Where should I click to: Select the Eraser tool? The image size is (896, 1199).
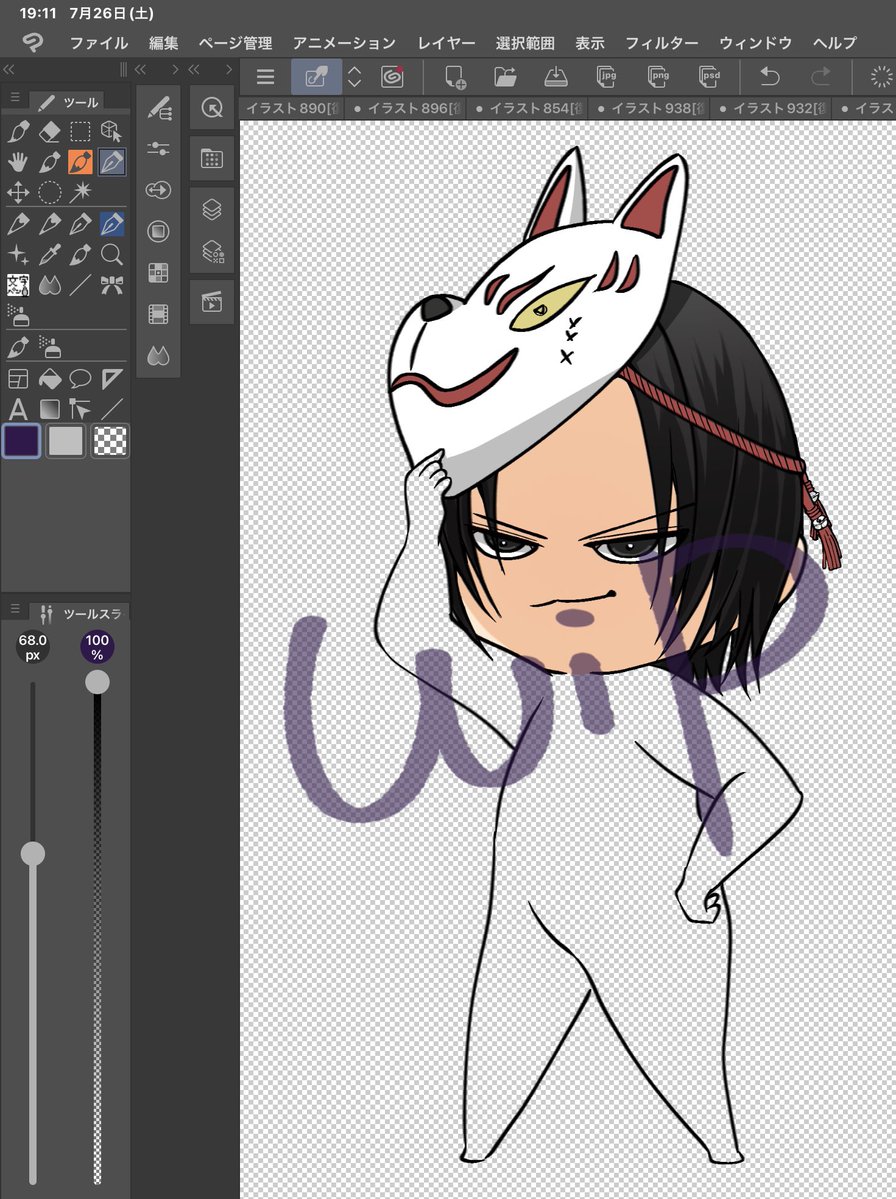point(49,132)
